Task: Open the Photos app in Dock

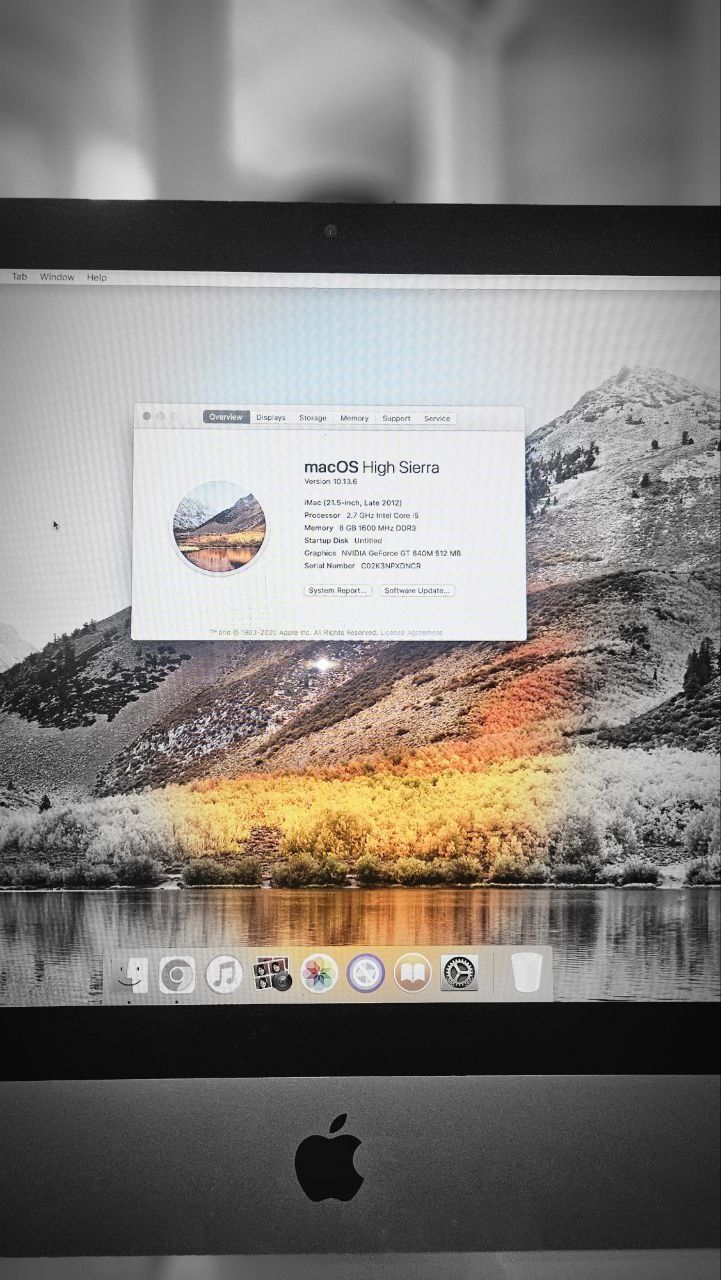Action: 319,973
